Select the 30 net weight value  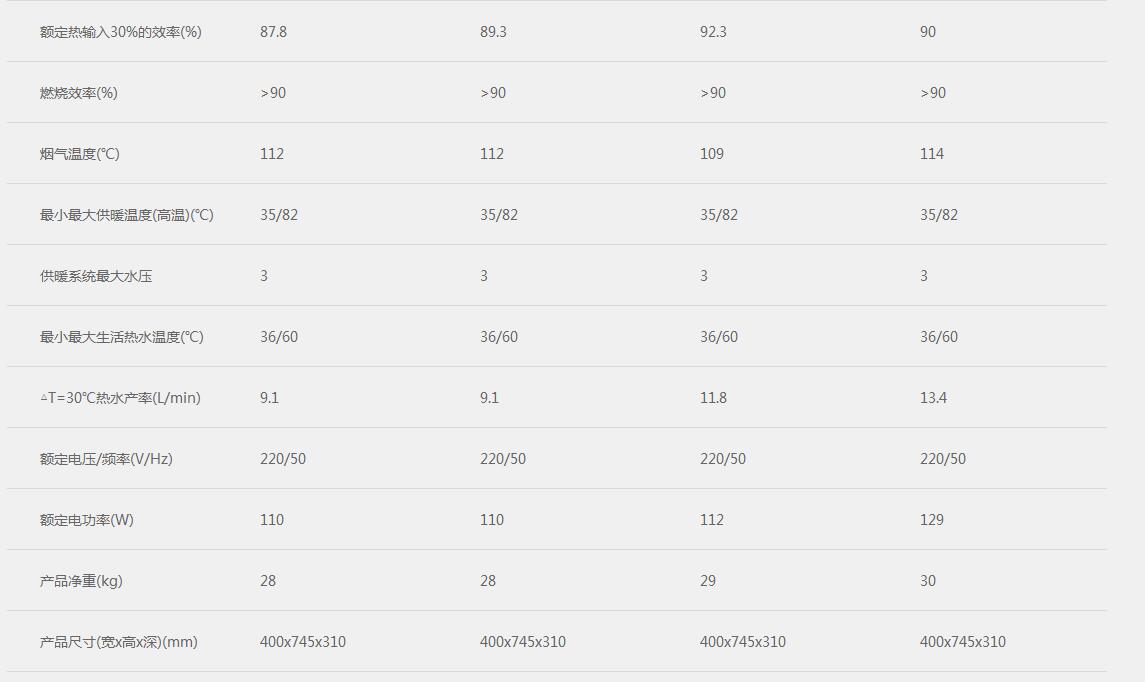tap(928, 581)
